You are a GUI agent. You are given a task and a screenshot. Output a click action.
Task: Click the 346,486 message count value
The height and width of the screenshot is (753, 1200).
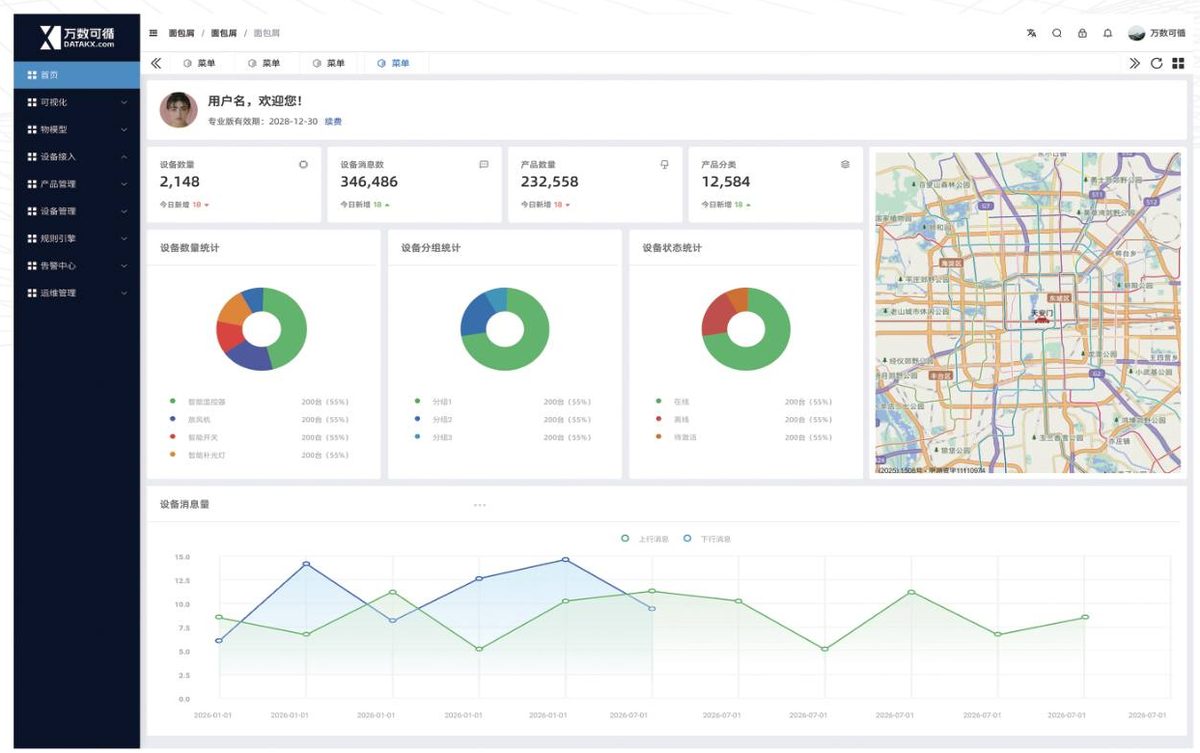(369, 182)
